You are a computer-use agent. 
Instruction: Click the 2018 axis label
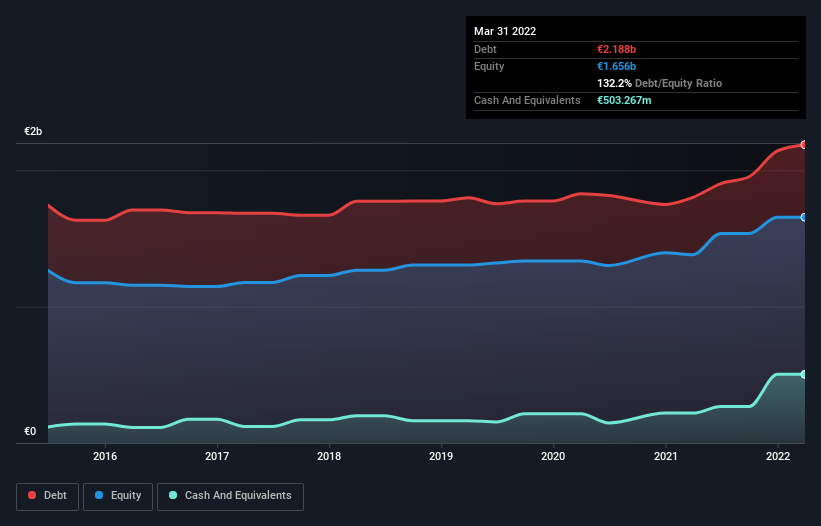click(x=329, y=456)
